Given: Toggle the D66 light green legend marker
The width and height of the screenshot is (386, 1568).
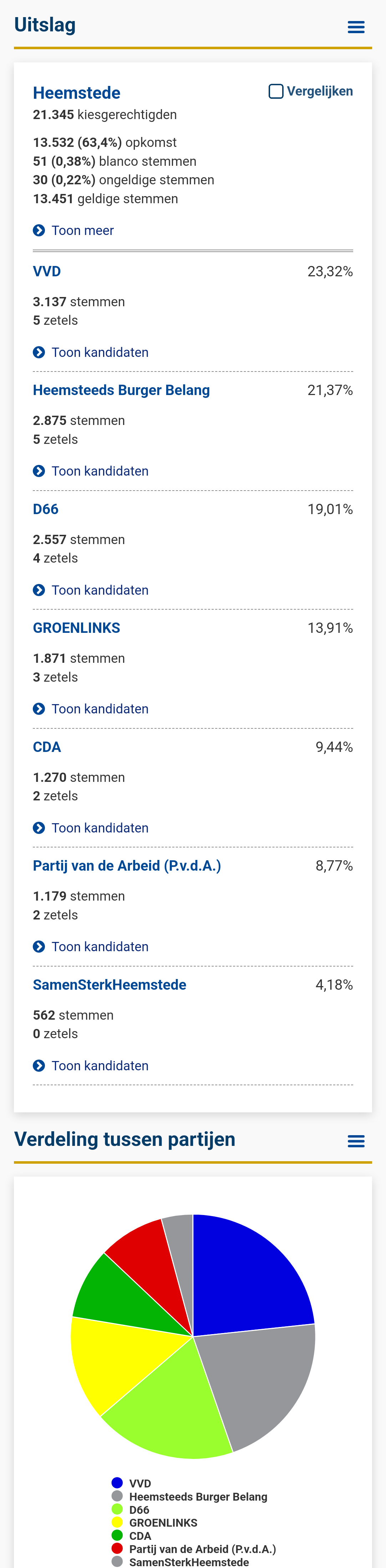Looking at the screenshot, I should pyautogui.click(x=117, y=1509).
